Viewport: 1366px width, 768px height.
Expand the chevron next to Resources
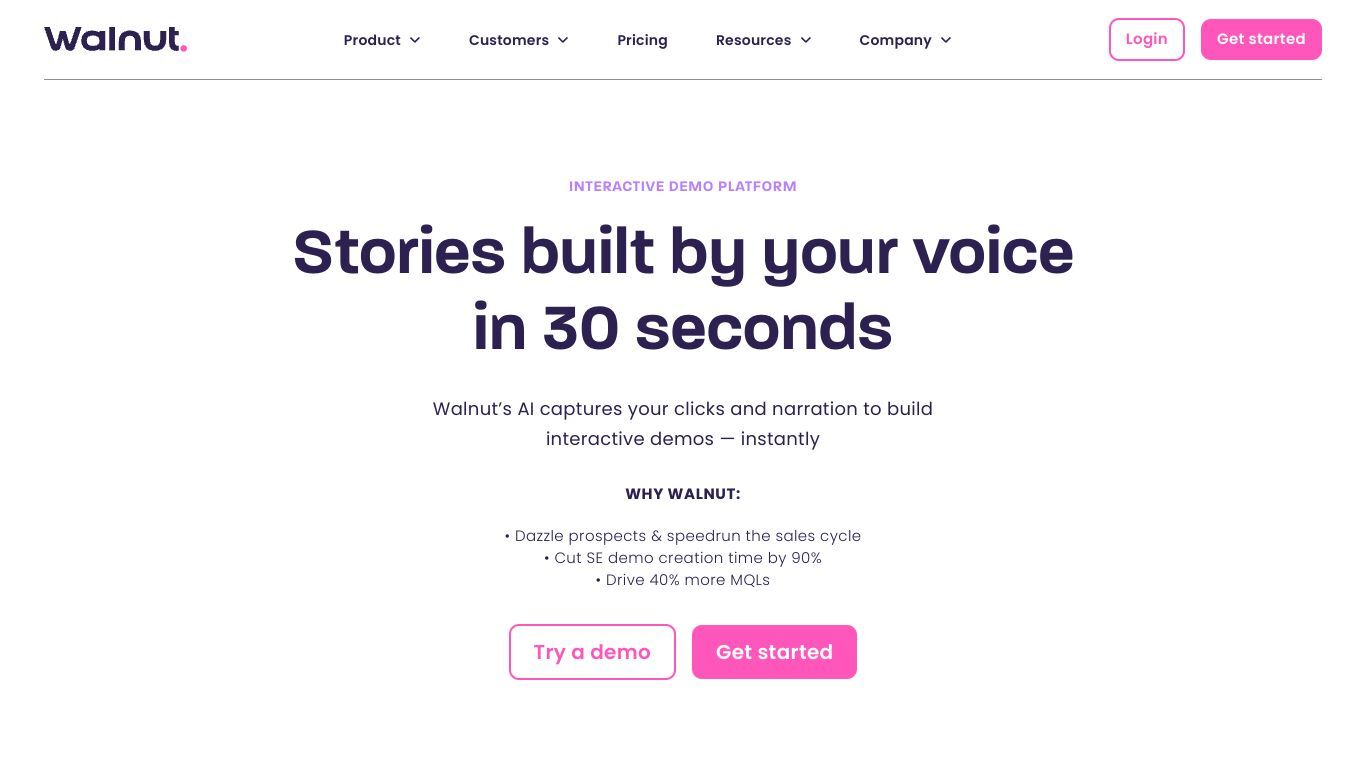[x=806, y=40]
